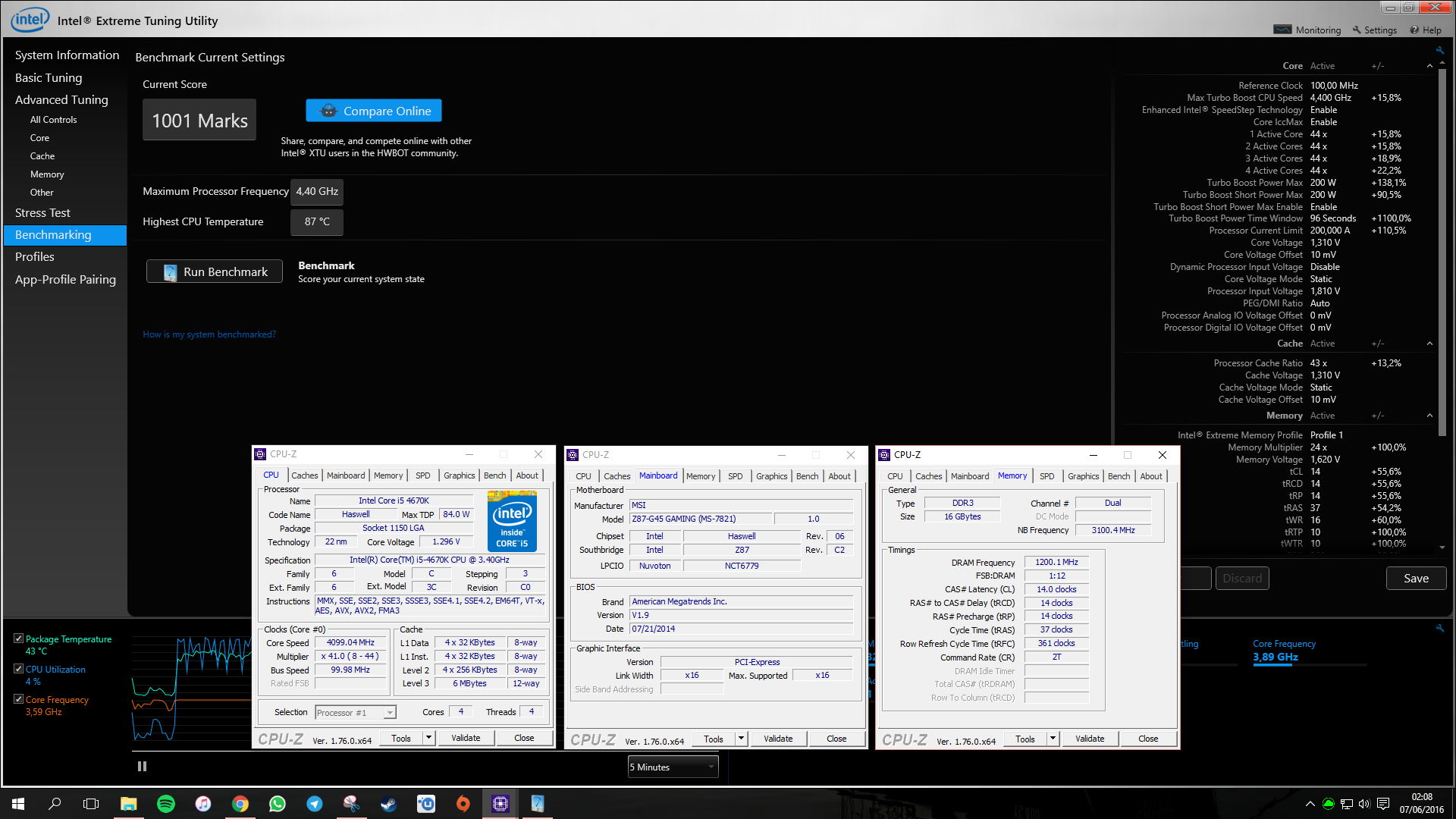Screen dimensions: 1456x819
Task: Open File Explorer from the taskbar
Action: click(128, 804)
